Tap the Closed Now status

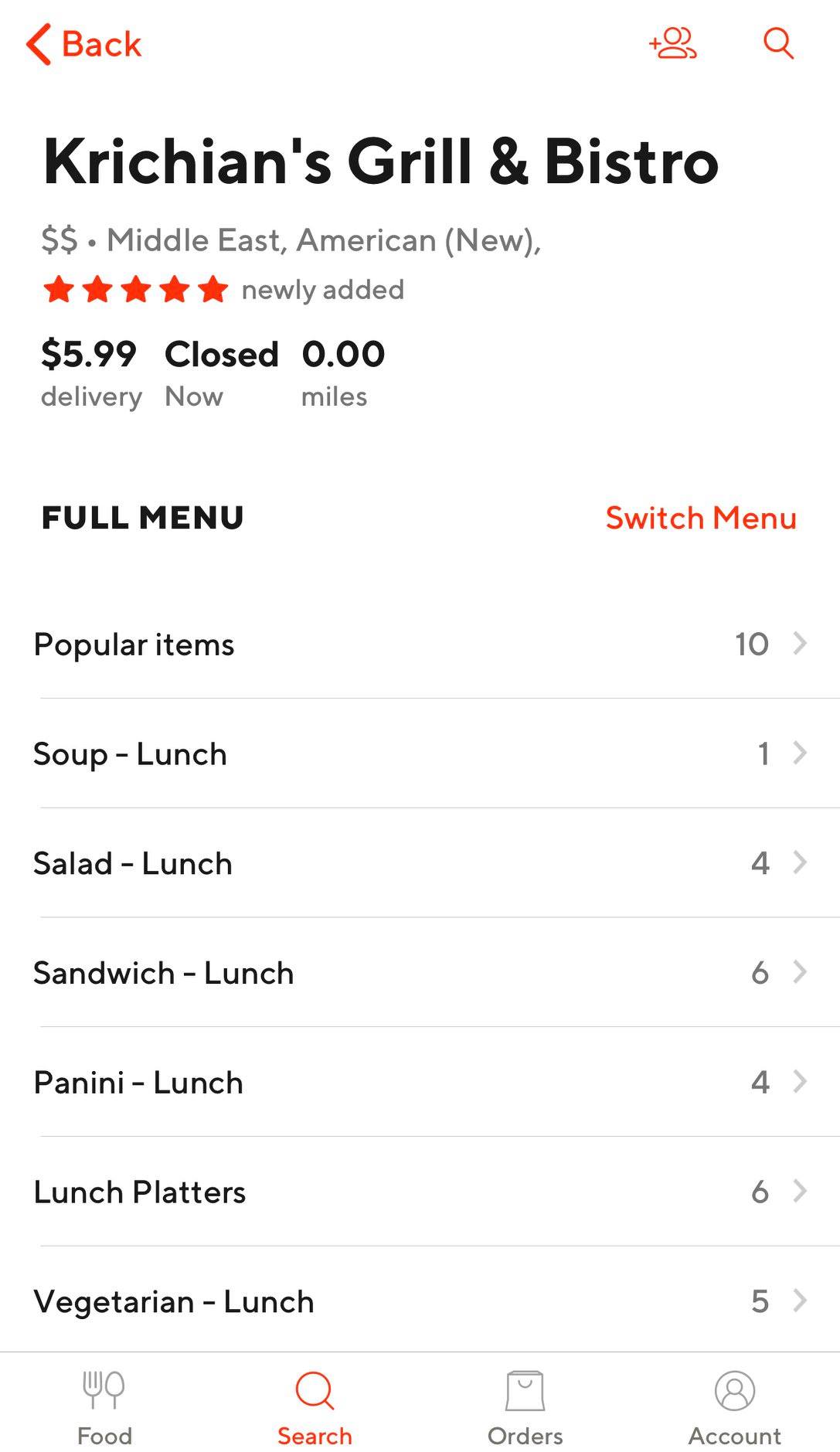[x=221, y=372]
